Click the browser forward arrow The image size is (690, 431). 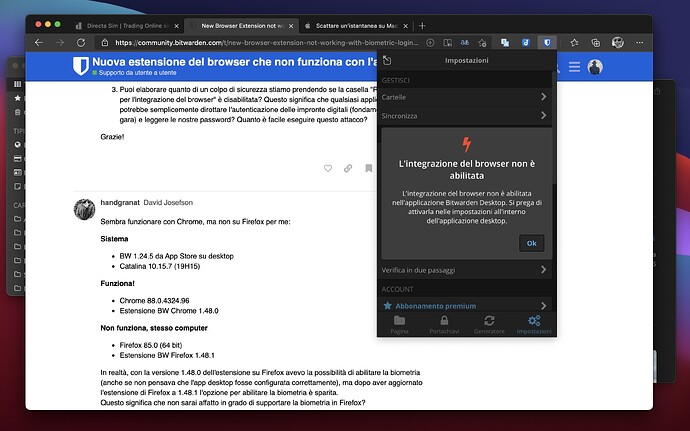(x=60, y=43)
